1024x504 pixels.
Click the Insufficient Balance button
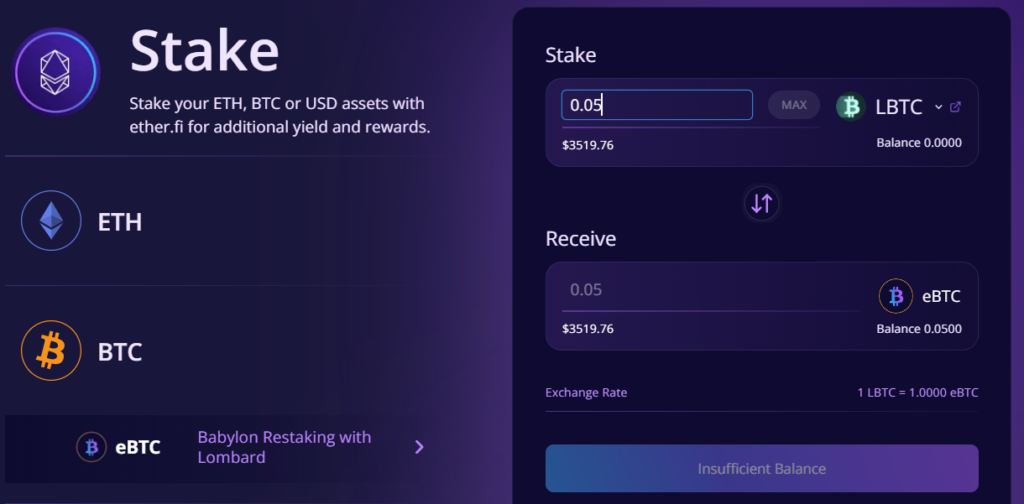click(761, 469)
